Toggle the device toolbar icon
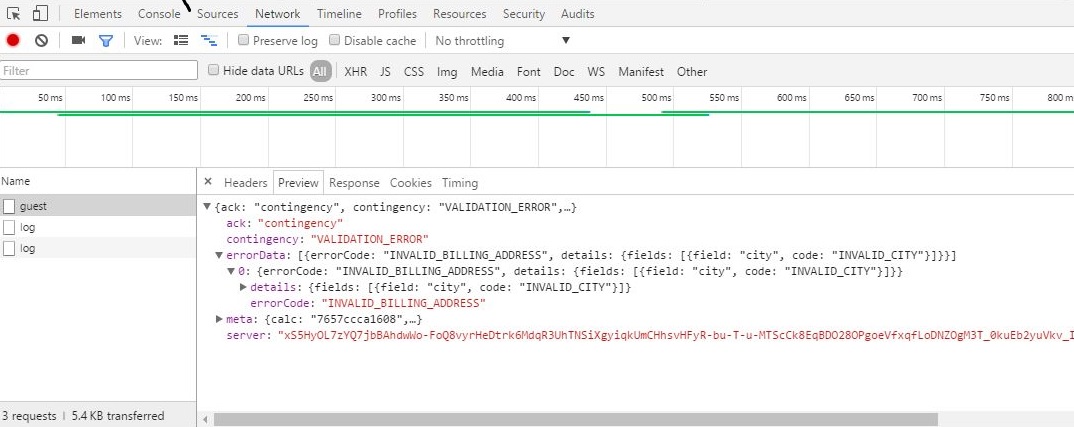This screenshot has height=427, width=1074. [x=40, y=14]
